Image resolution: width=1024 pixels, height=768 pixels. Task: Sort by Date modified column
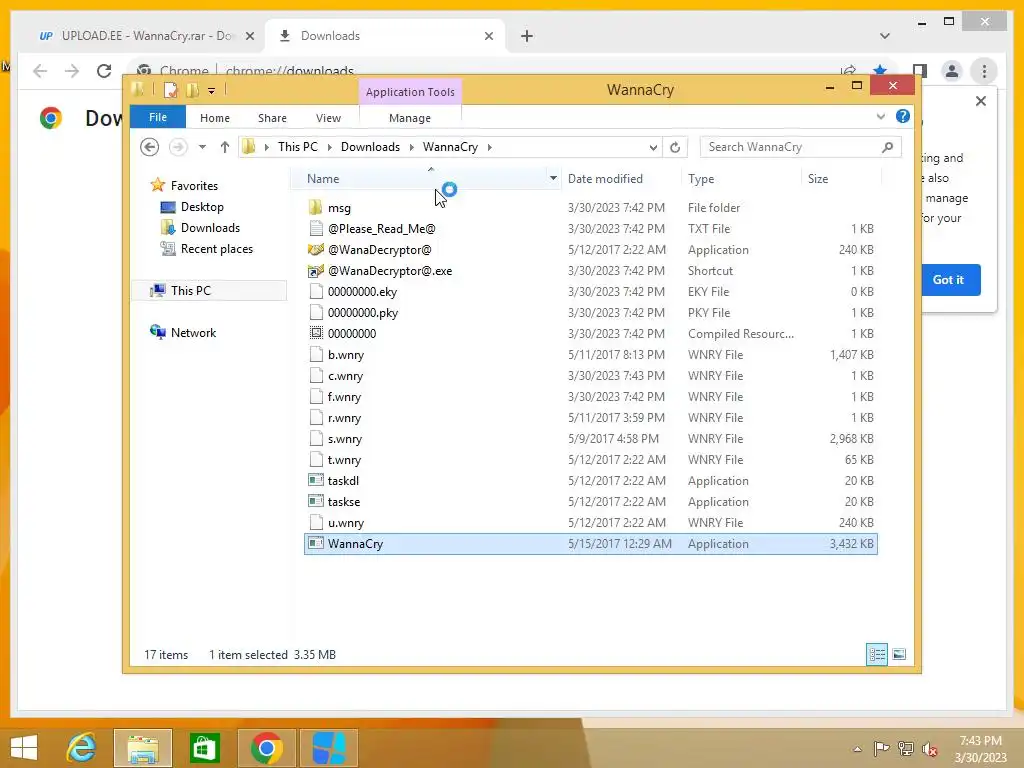coord(605,178)
